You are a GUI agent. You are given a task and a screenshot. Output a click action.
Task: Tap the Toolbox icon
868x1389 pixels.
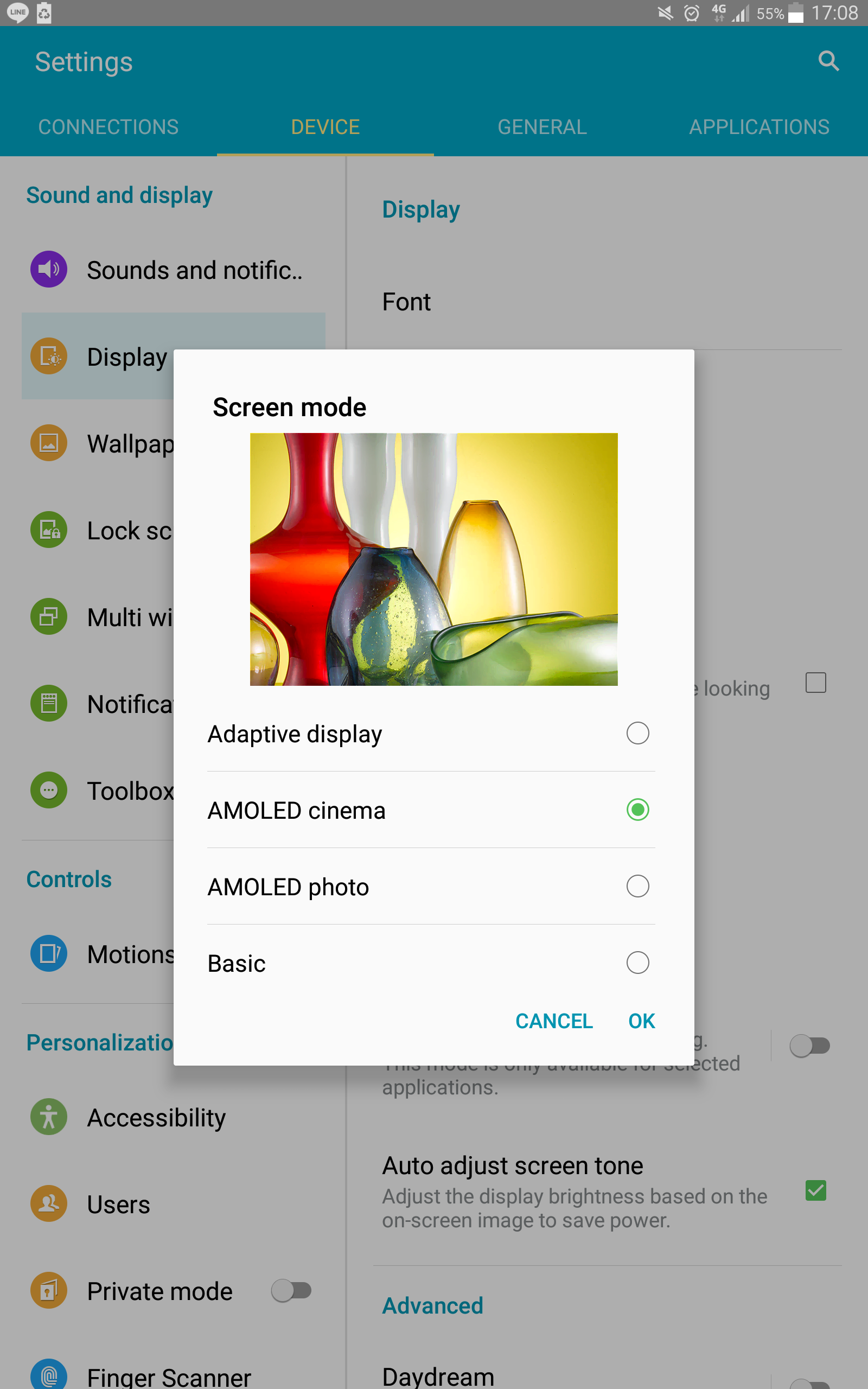click(49, 791)
